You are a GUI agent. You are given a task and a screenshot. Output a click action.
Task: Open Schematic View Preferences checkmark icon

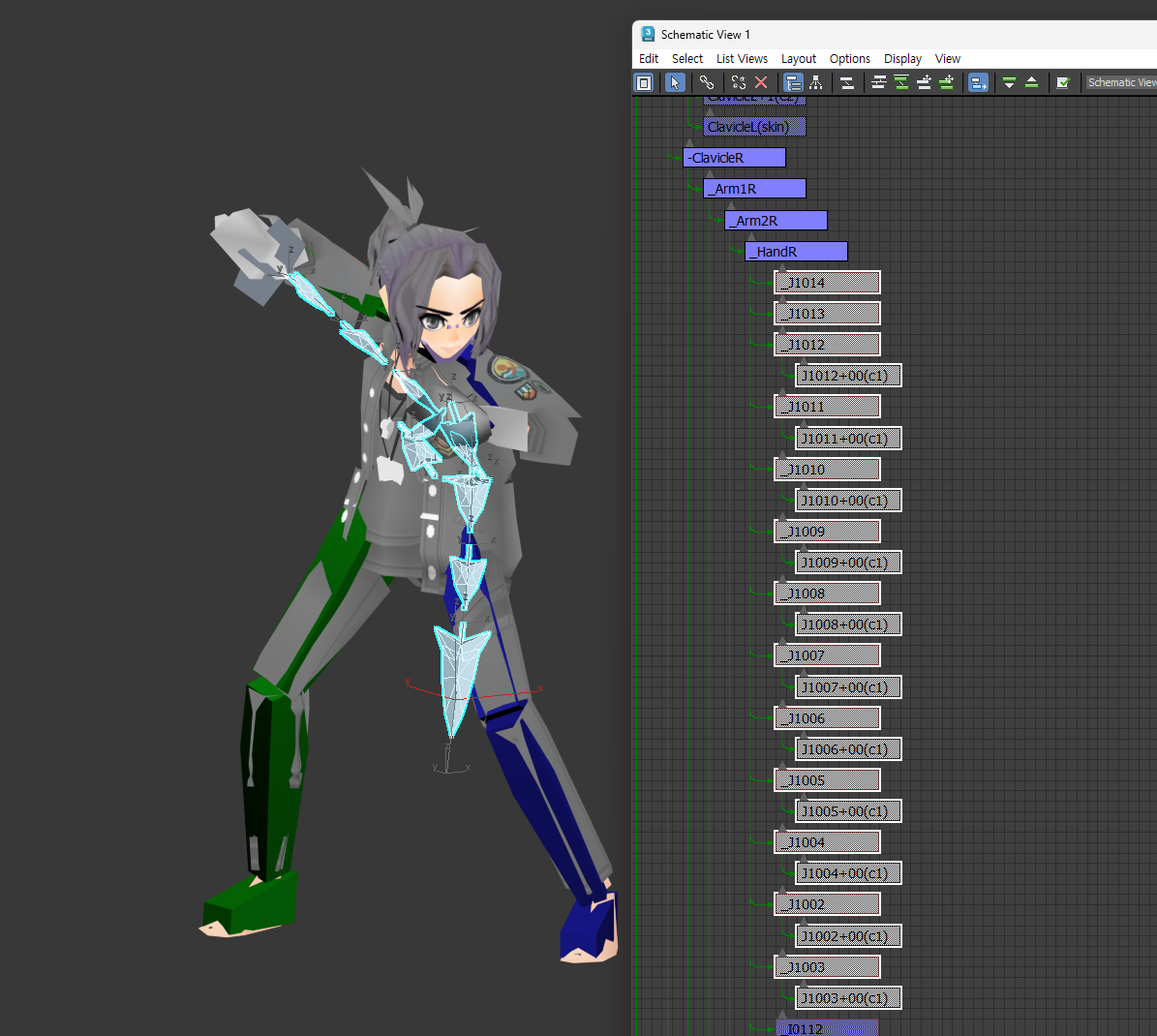(1062, 83)
